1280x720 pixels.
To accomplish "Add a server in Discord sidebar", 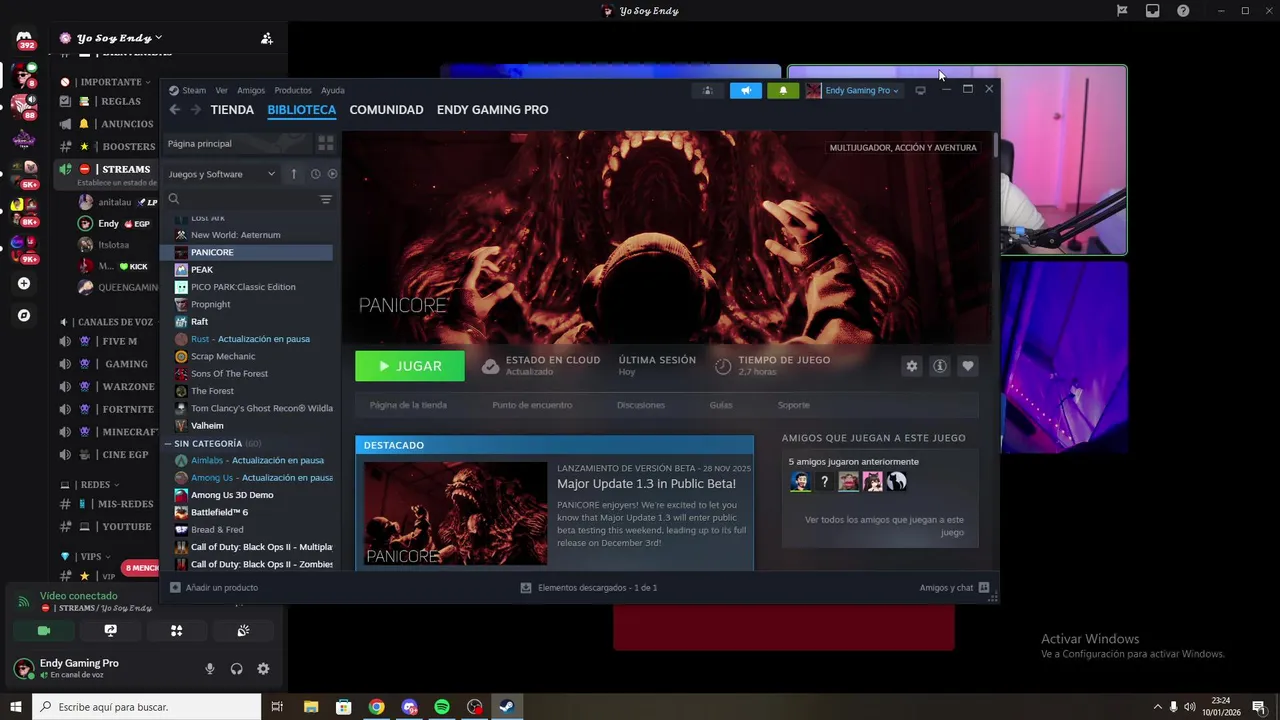I will click(24, 284).
